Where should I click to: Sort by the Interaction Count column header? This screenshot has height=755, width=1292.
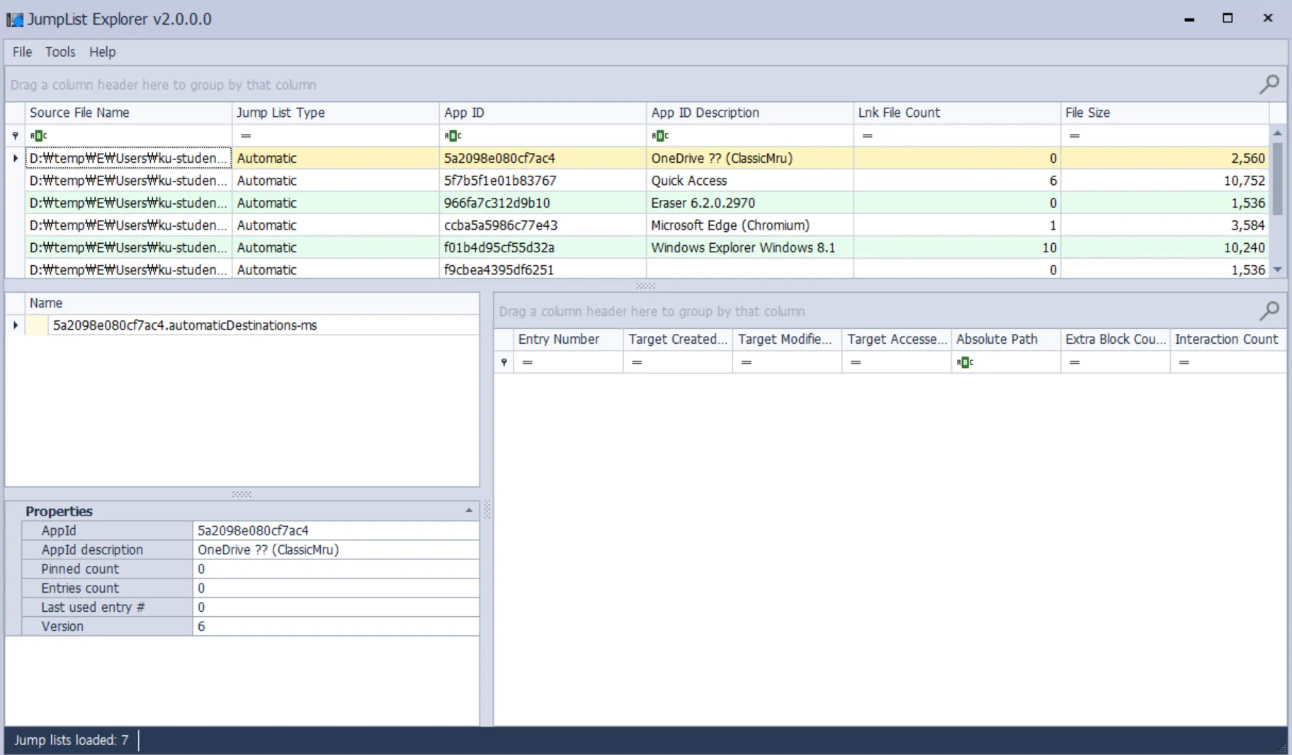click(1228, 339)
